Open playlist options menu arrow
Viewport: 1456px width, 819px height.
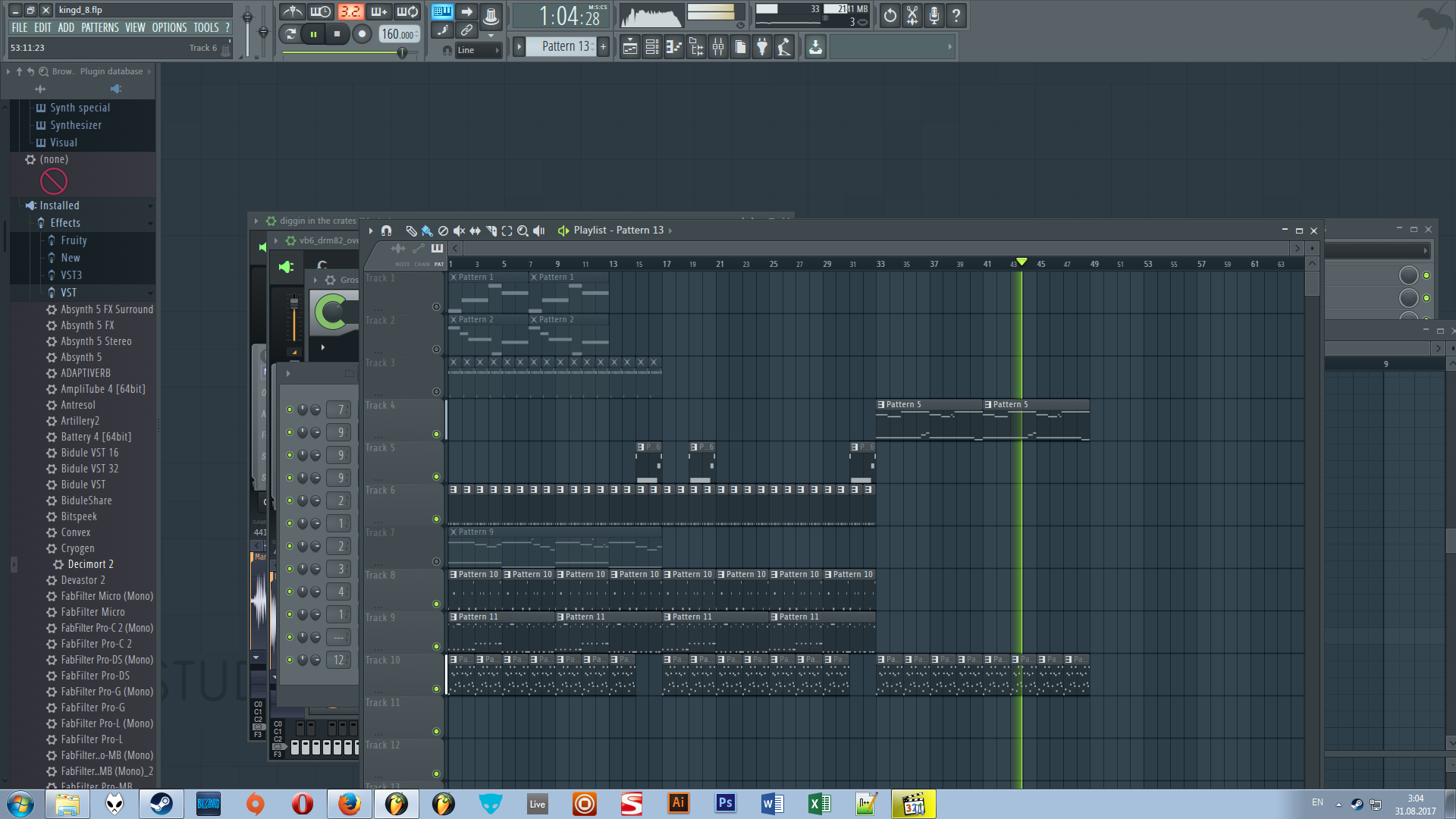[x=371, y=231]
